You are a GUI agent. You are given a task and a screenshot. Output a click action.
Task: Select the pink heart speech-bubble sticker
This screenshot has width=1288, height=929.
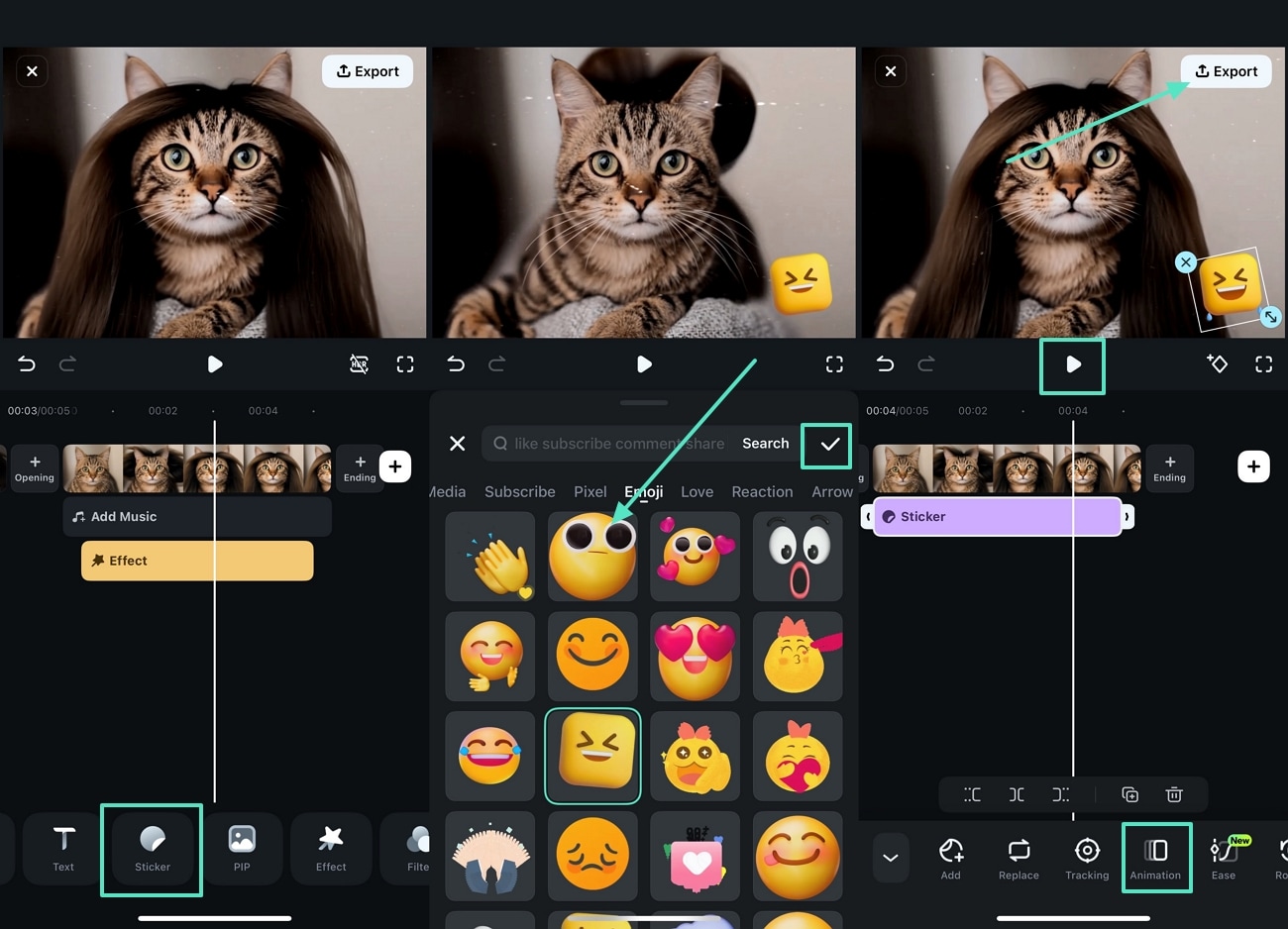696,857
